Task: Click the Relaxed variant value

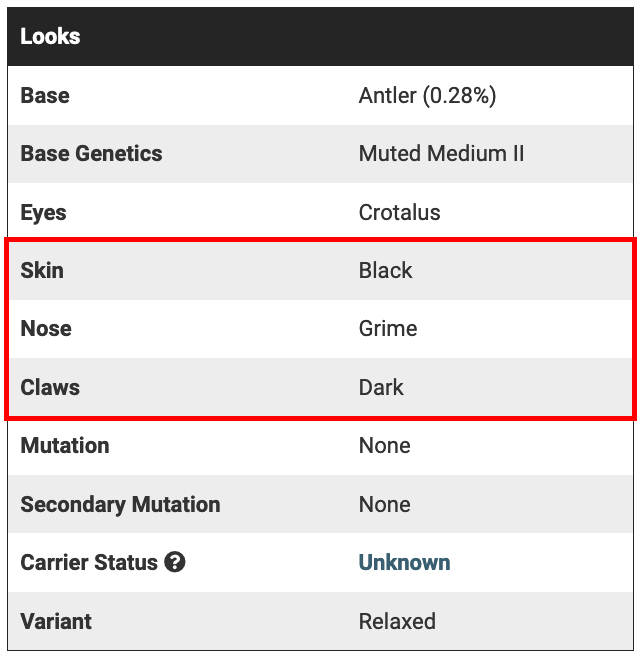Action: (x=397, y=621)
